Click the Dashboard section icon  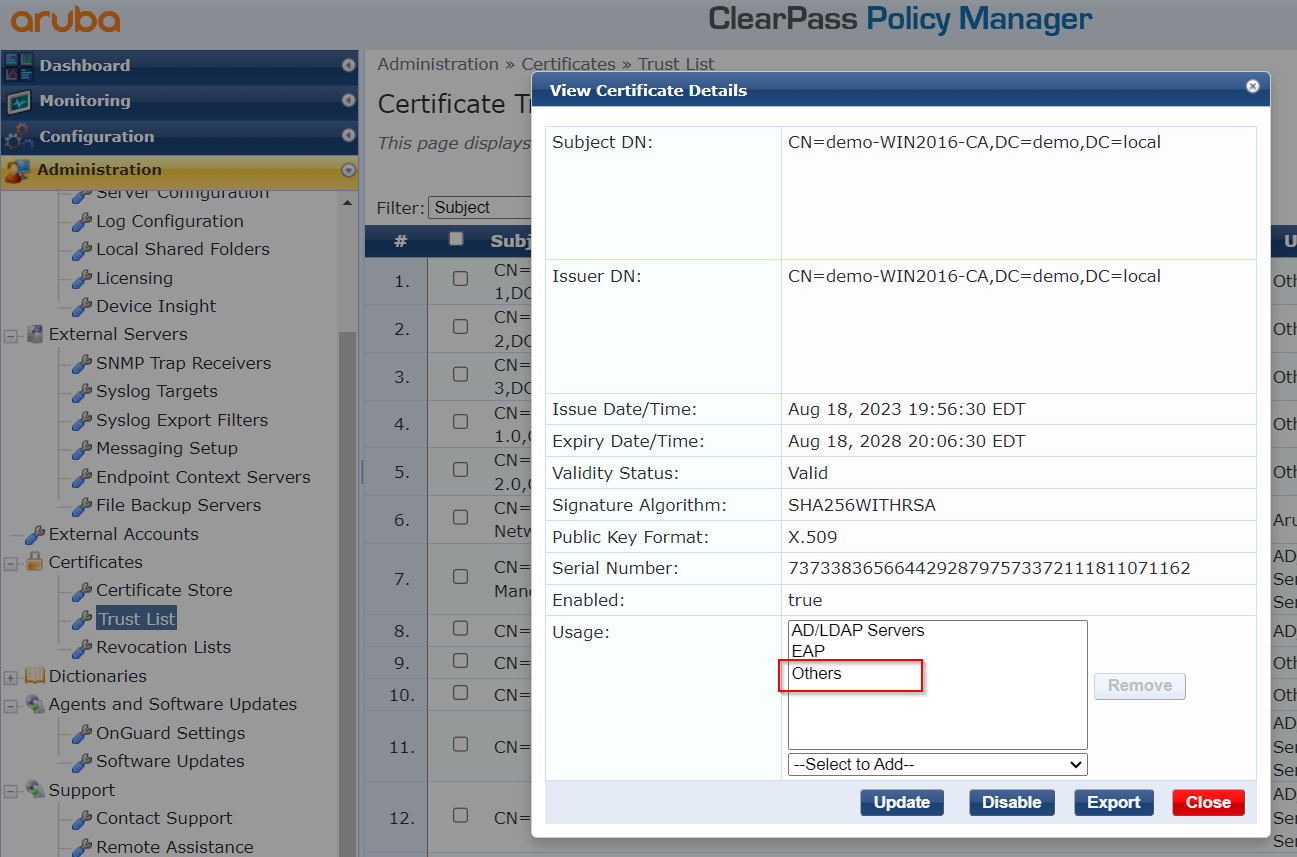click(18, 66)
